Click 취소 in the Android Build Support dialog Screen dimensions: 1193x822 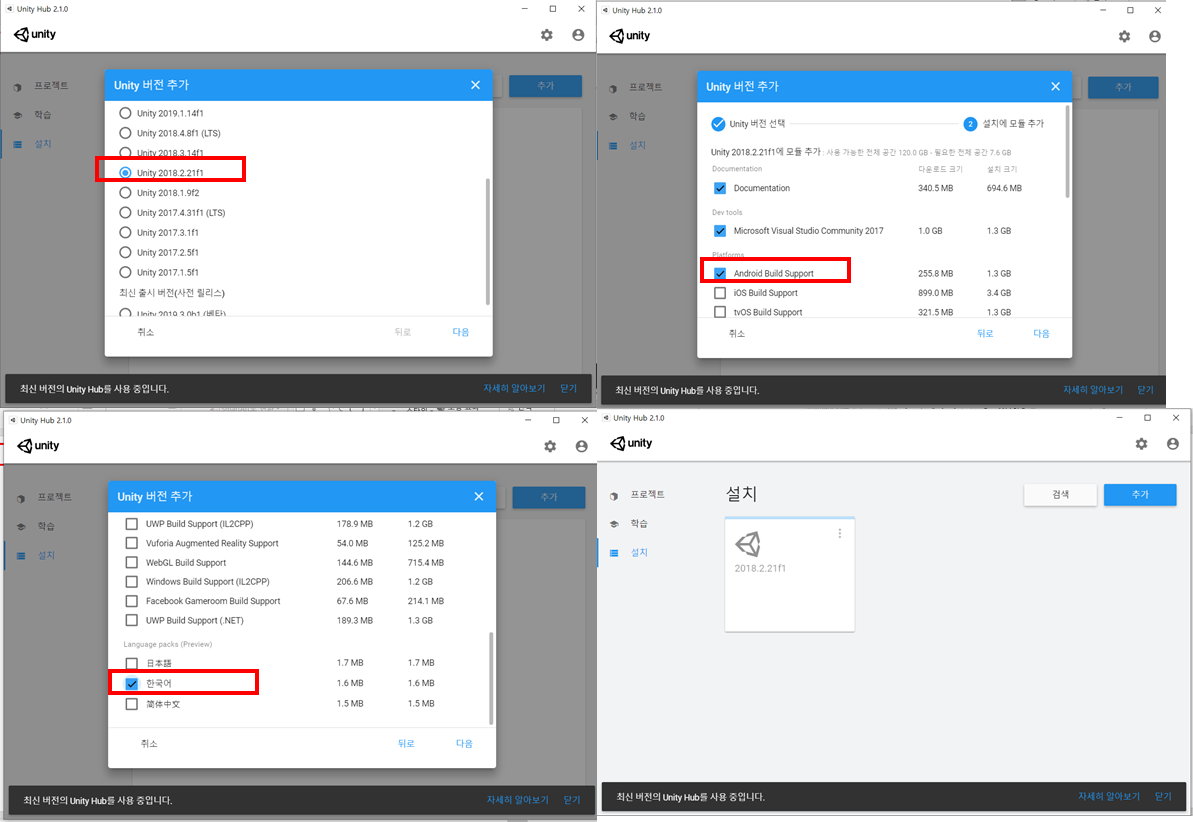click(x=737, y=333)
